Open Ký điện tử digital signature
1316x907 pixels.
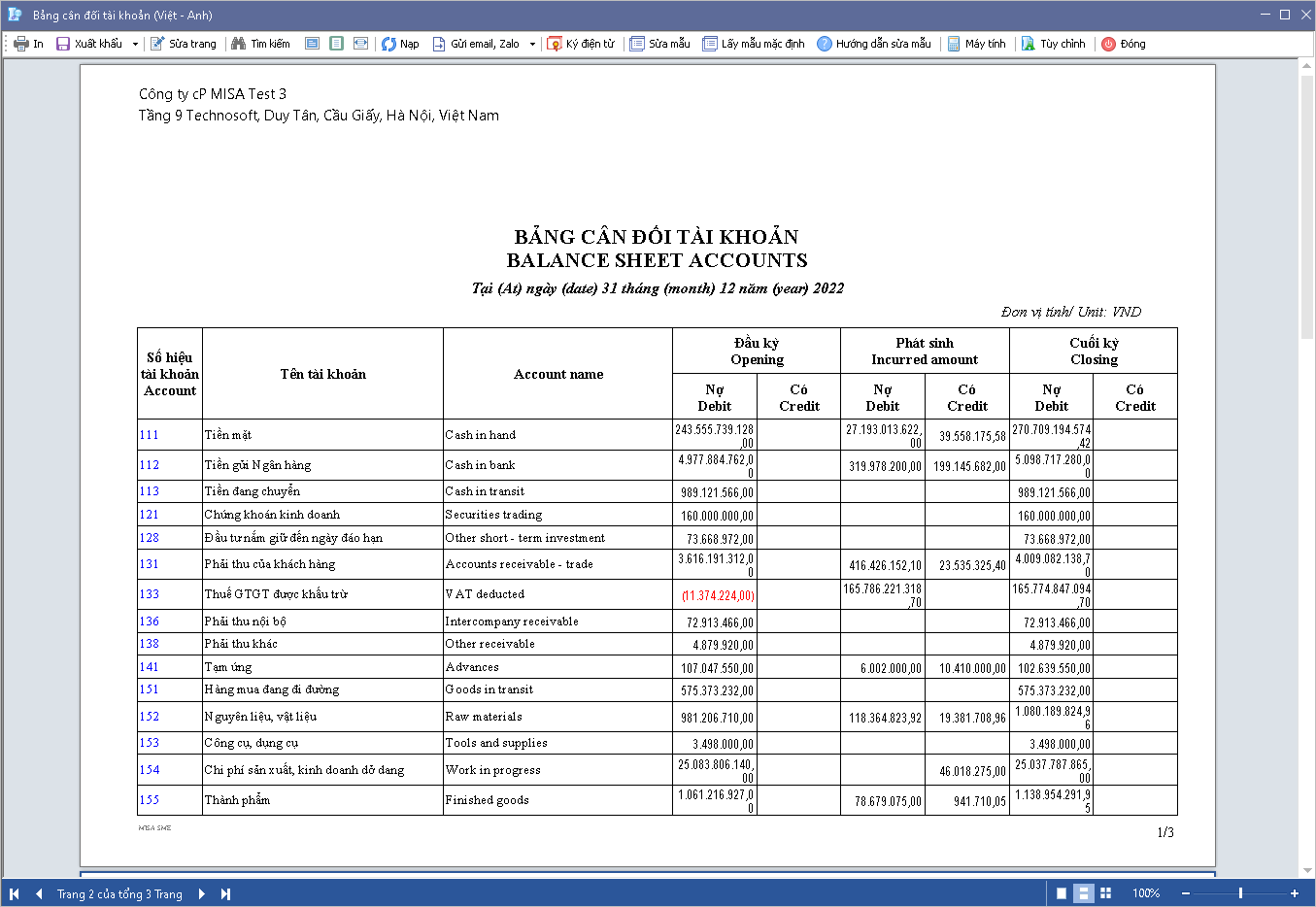coord(555,44)
